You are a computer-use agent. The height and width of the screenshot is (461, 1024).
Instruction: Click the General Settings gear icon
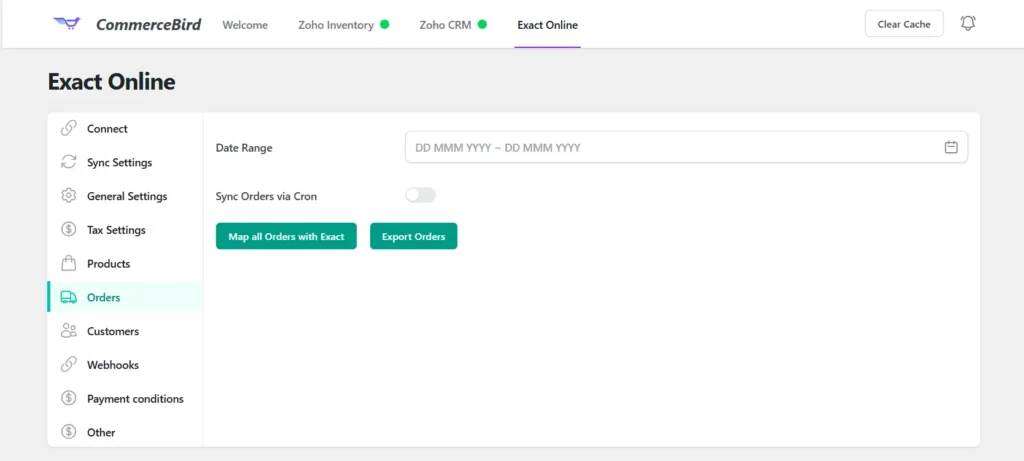(69, 196)
